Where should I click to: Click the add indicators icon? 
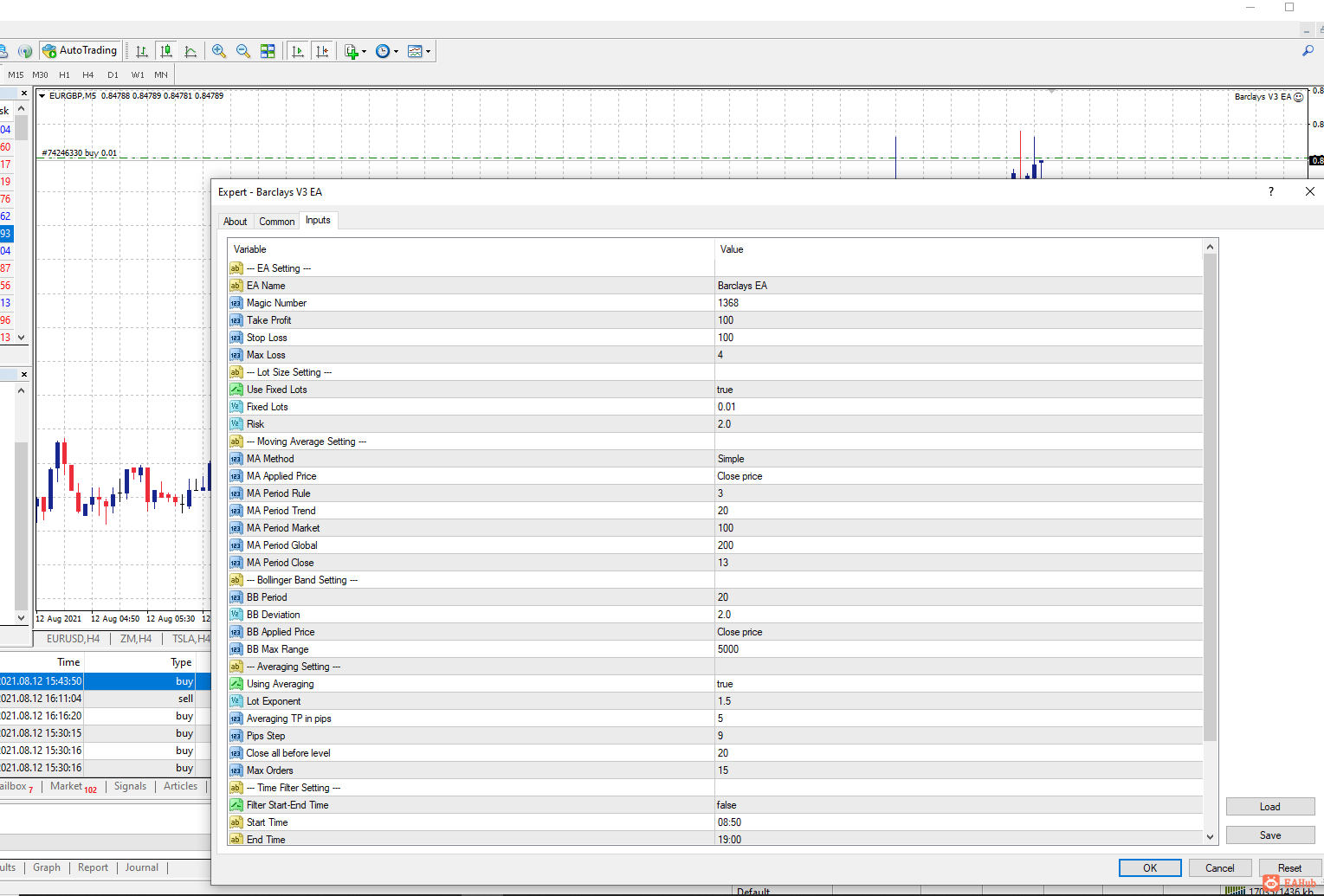[x=351, y=51]
